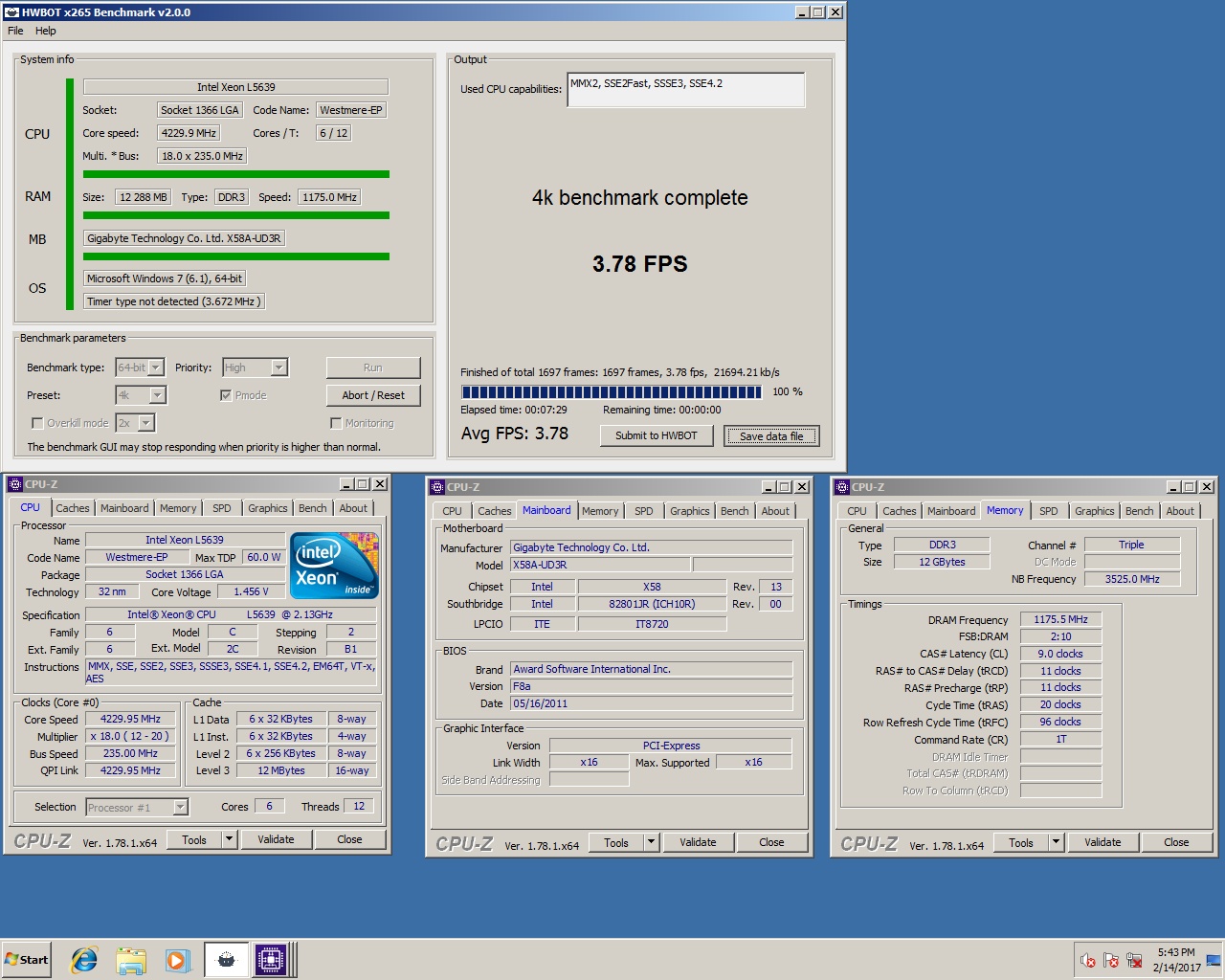
Task: Open SPD tab in Mainboard CPU-Z window
Action: pos(644,511)
